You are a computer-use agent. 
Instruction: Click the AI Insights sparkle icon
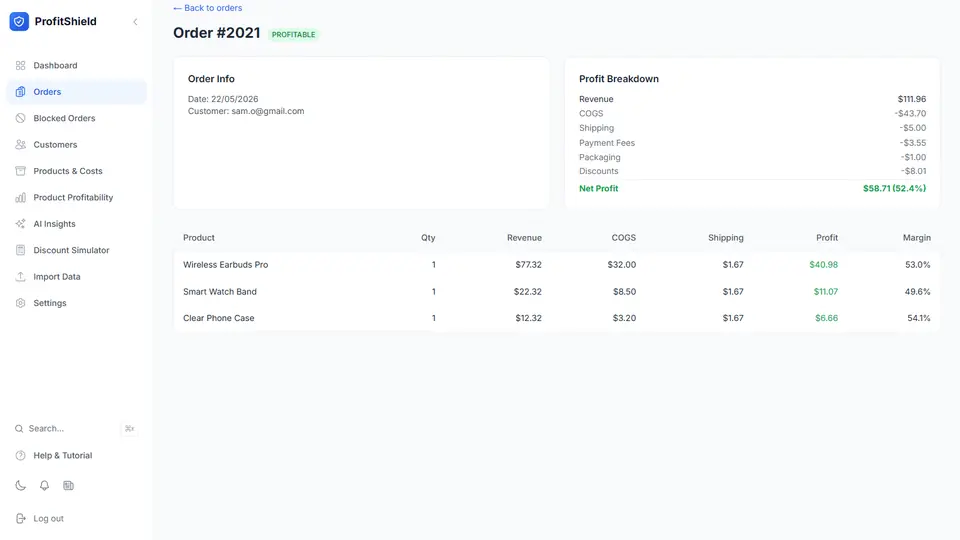point(20,223)
